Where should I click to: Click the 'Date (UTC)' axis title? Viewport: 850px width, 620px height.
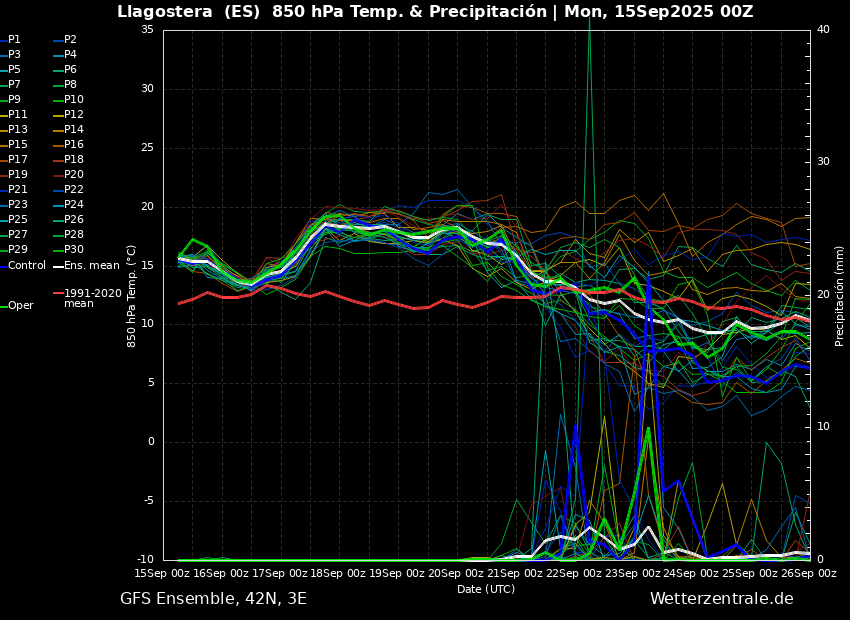486,589
